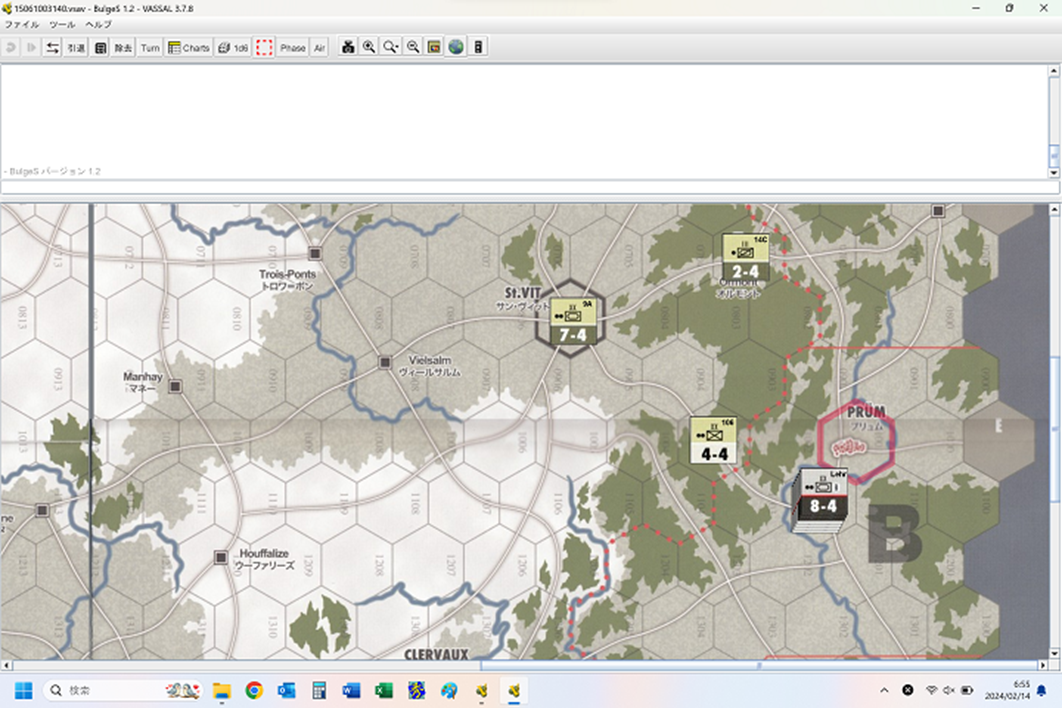Viewport: 1062px width, 708px height.
Task: Click the Turn button
Action: pos(150,47)
